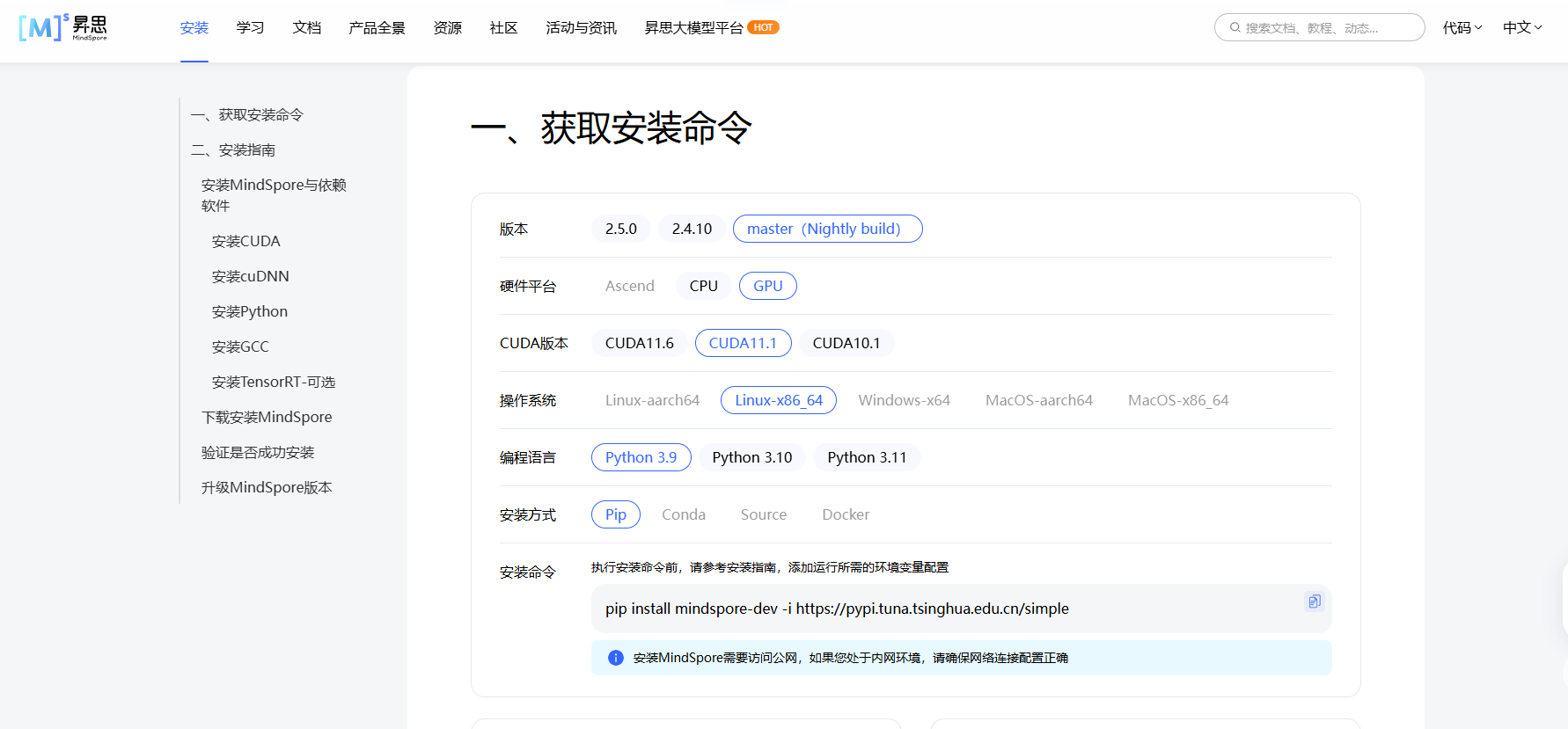This screenshot has height=729, width=1568.
Task: Jump to 二、安装指南 section
Action: pyautogui.click(x=233, y=150)
